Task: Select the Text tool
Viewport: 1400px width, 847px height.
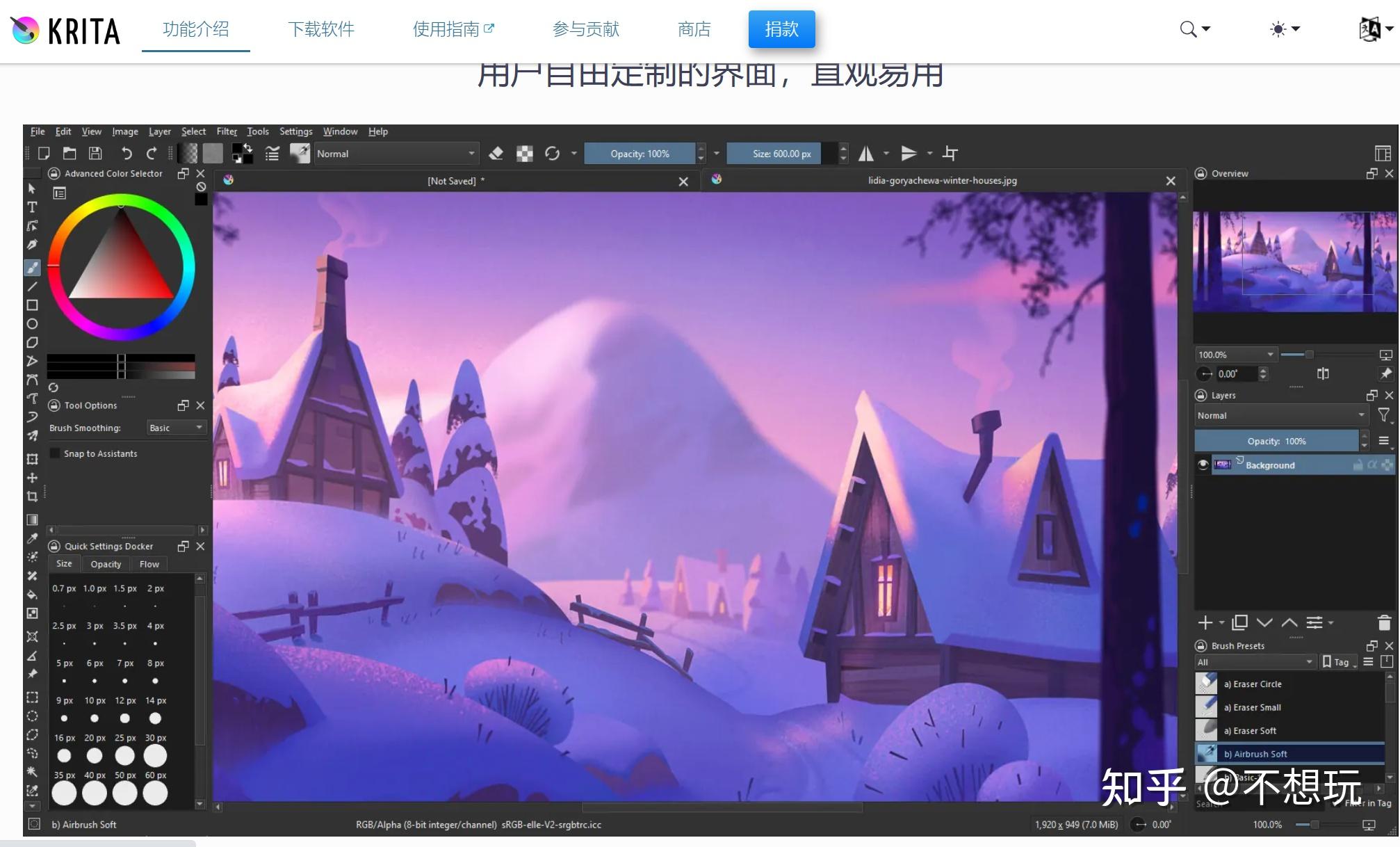Action: click(x=32, y=207)
